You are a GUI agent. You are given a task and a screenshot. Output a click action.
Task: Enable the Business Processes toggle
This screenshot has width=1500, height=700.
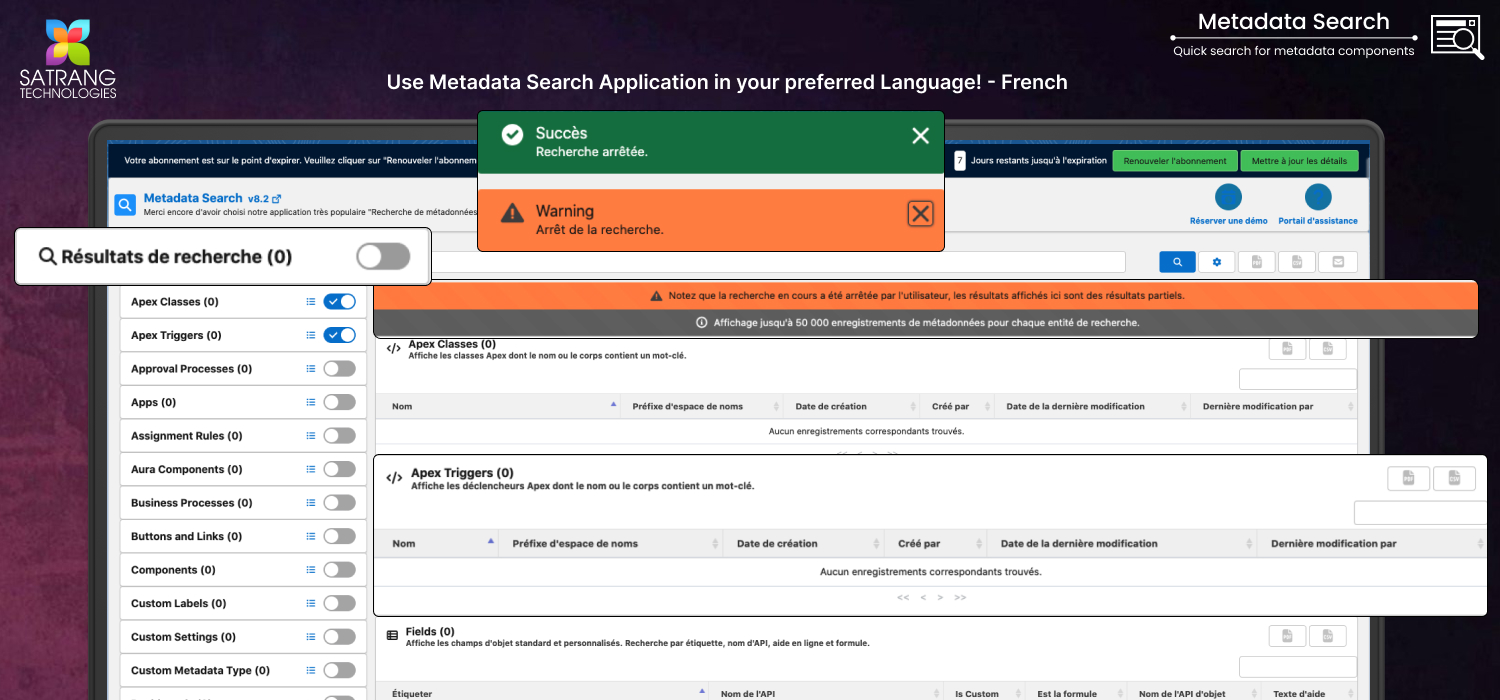(340, 503)
